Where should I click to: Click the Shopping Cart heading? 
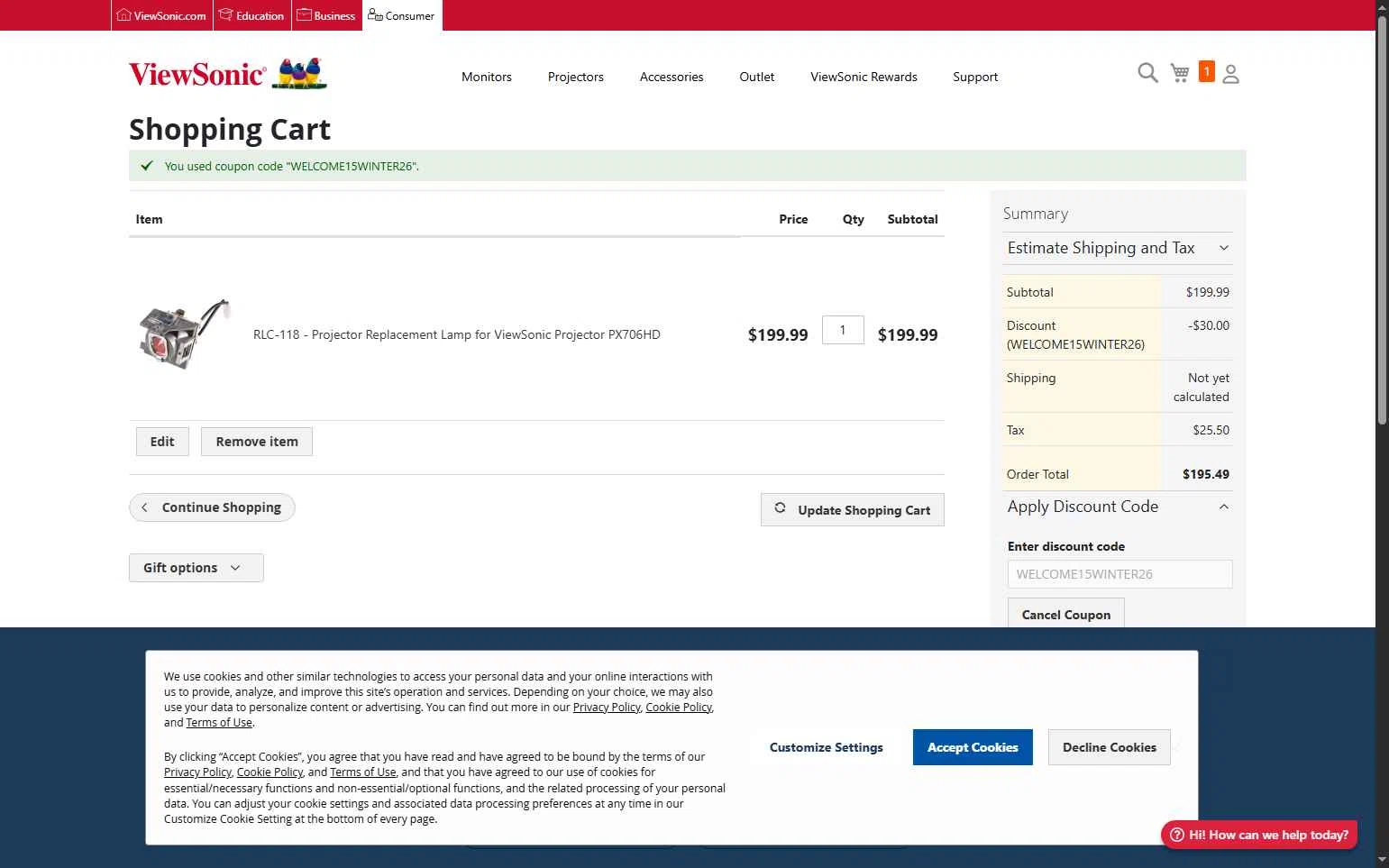230,130
